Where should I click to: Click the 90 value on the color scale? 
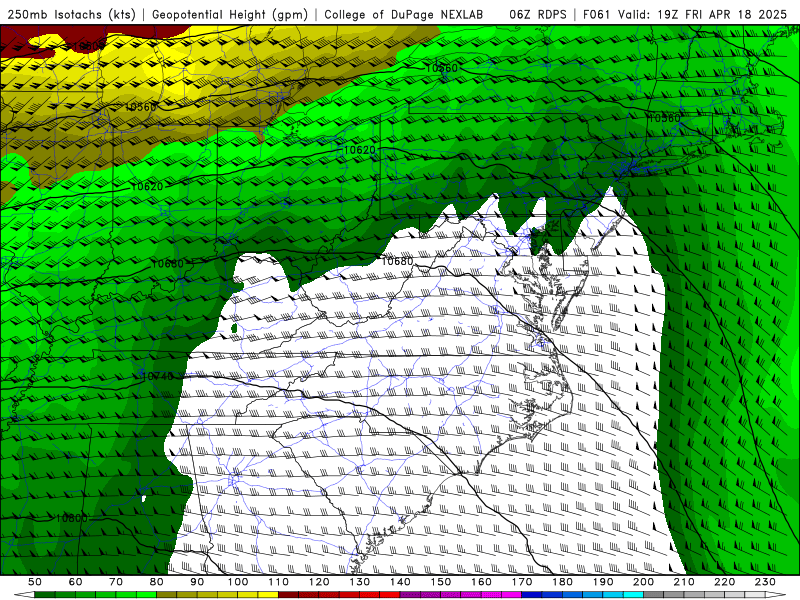point(197,582)
